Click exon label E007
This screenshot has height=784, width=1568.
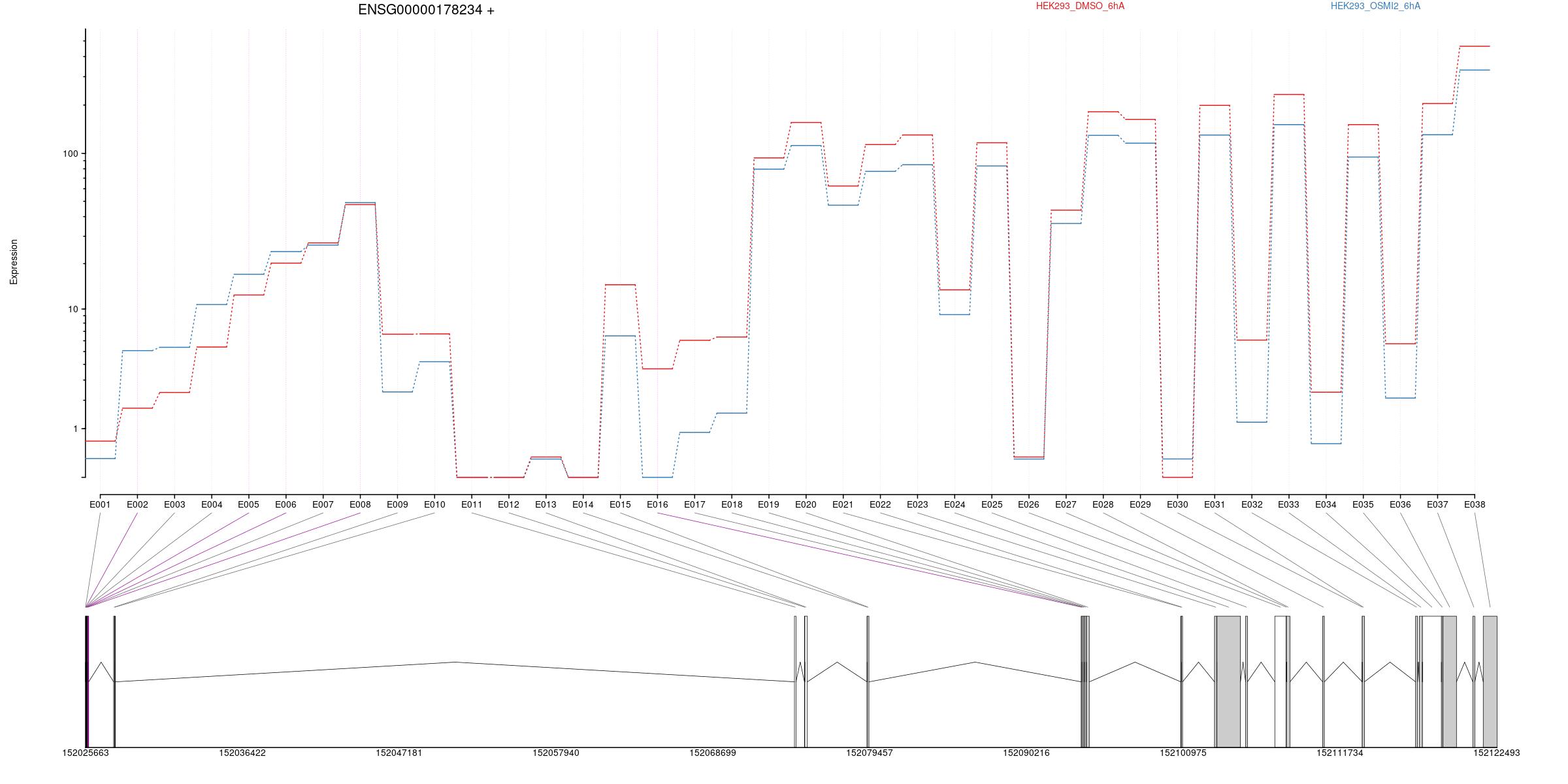click(323, 504)
